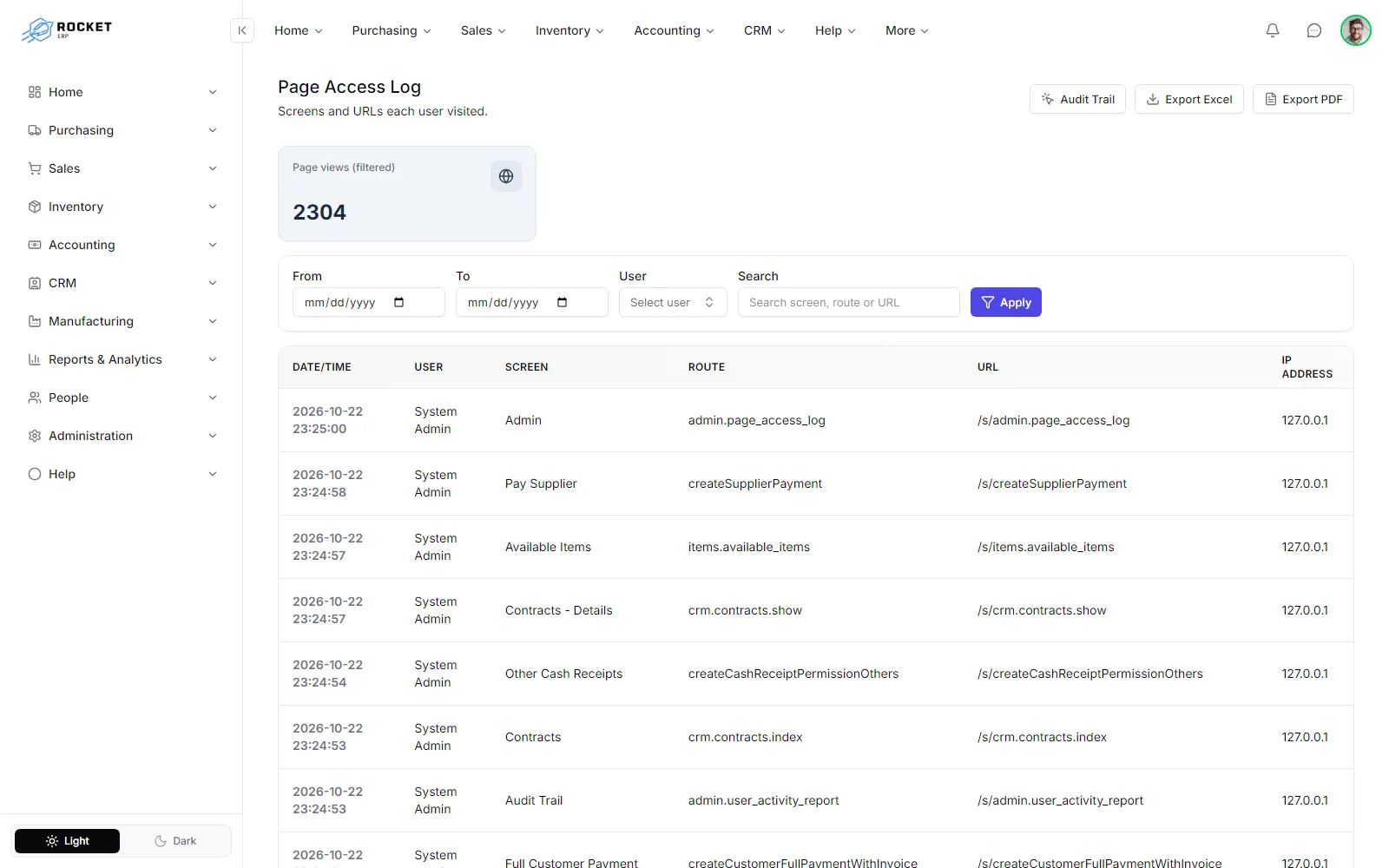This screenshot has width=1389, height=868.
Task: Focus the Search screen, route or URL field
Action: tap(849, 302)
